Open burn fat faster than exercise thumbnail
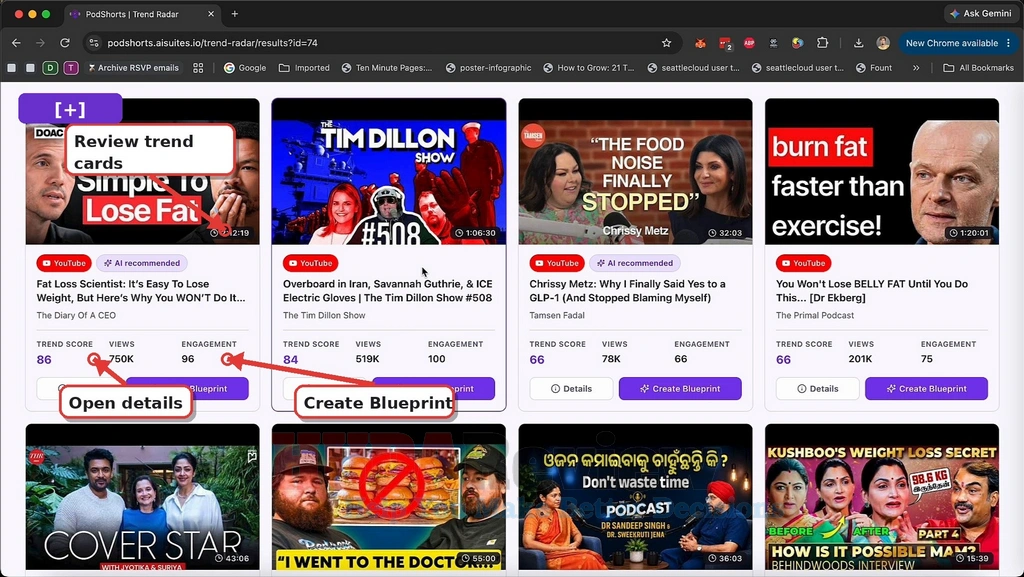This screenshot has width=1024, height=577. [882, 172]
